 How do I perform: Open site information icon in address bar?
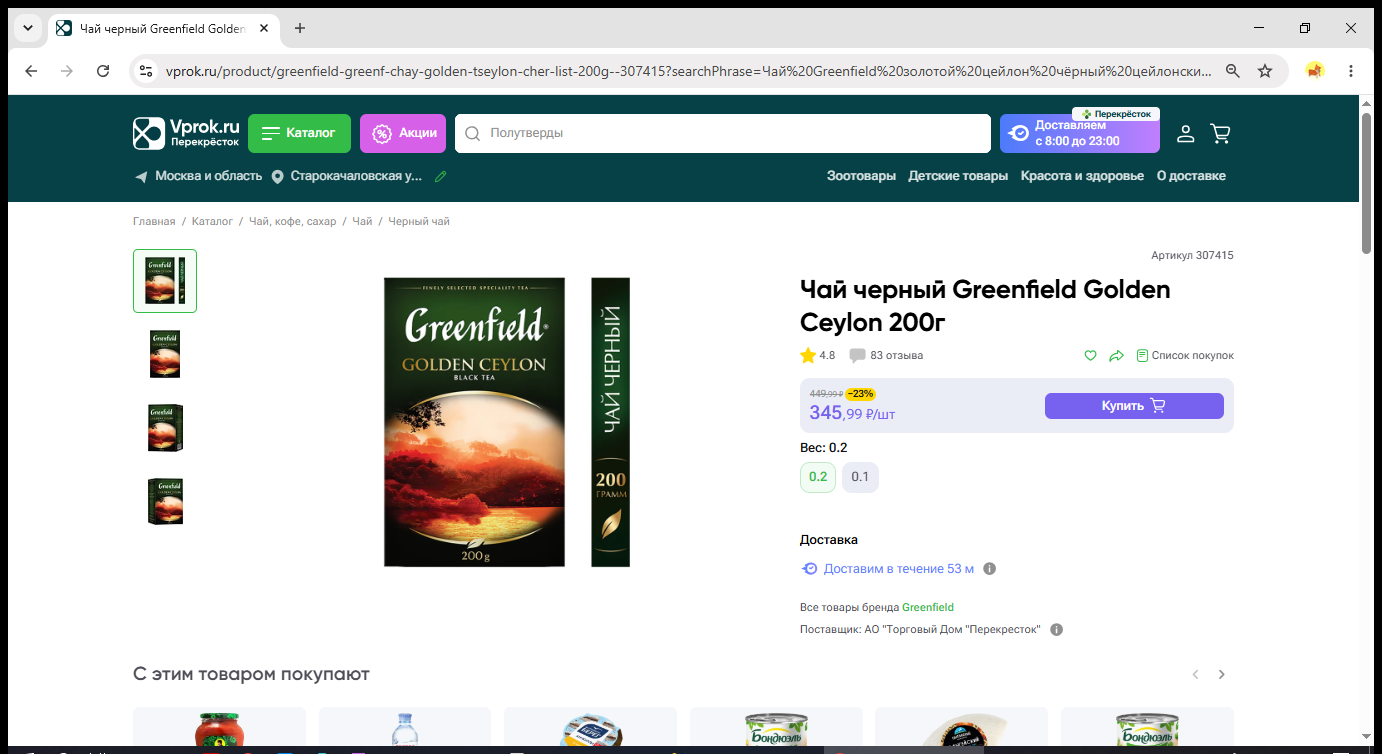point(146,71)
